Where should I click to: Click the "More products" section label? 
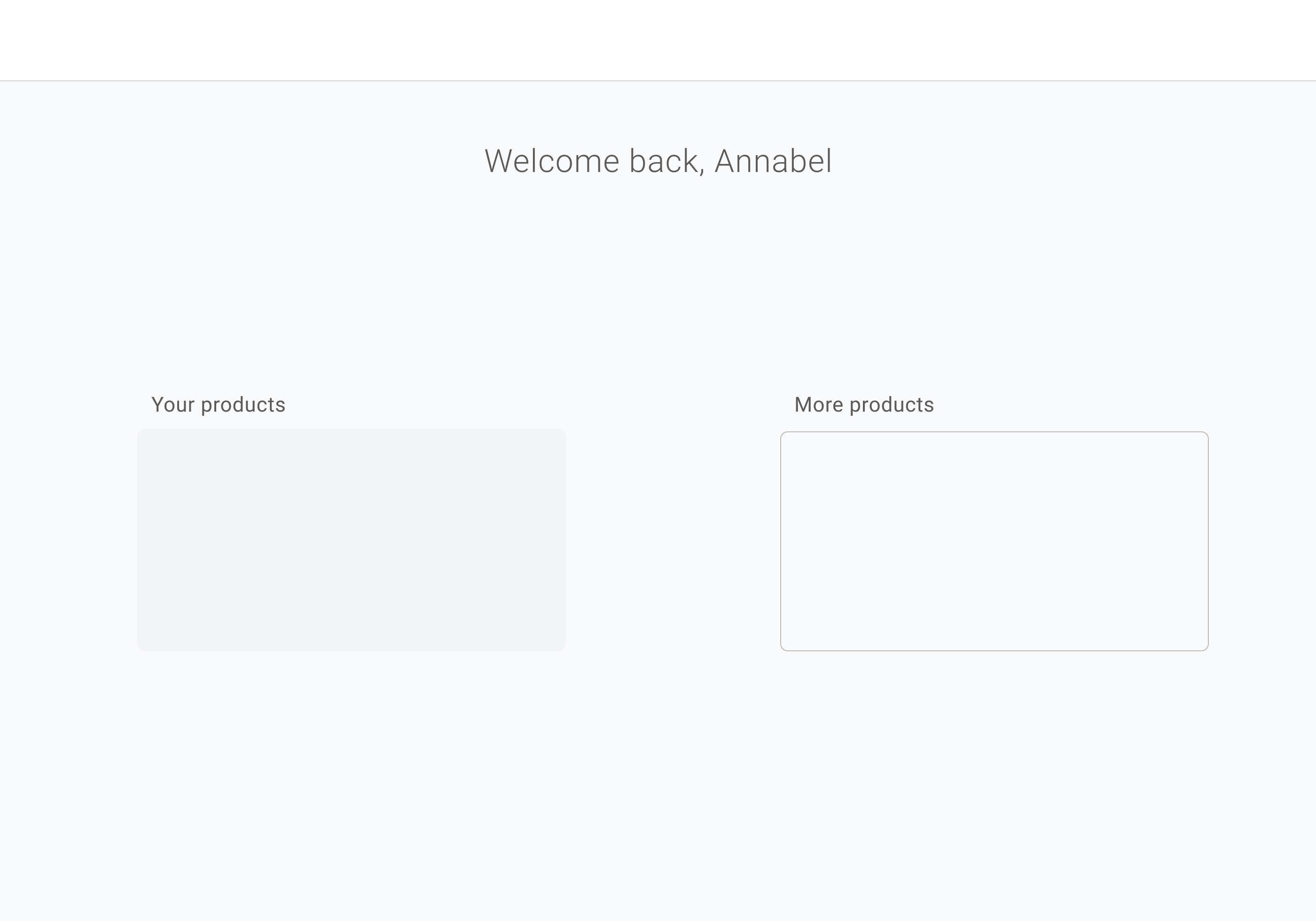[x=864, y=405]
